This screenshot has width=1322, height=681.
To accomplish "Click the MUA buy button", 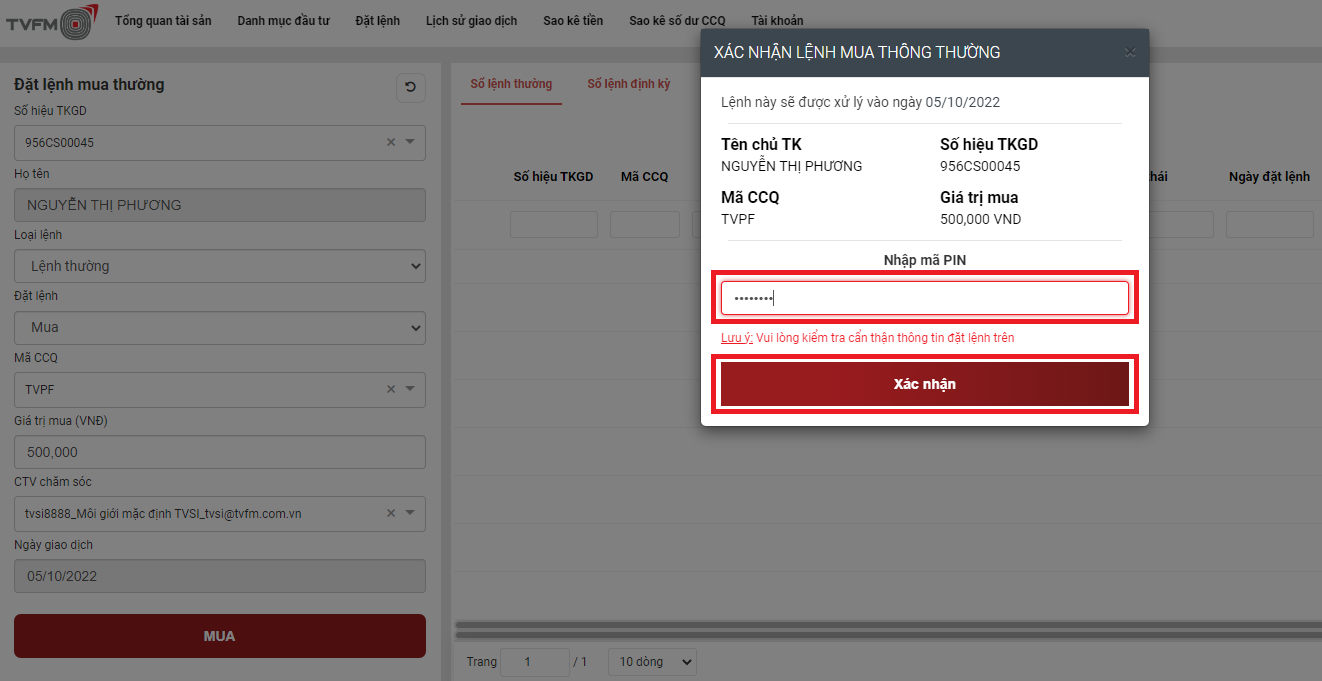I will [219, 636].
